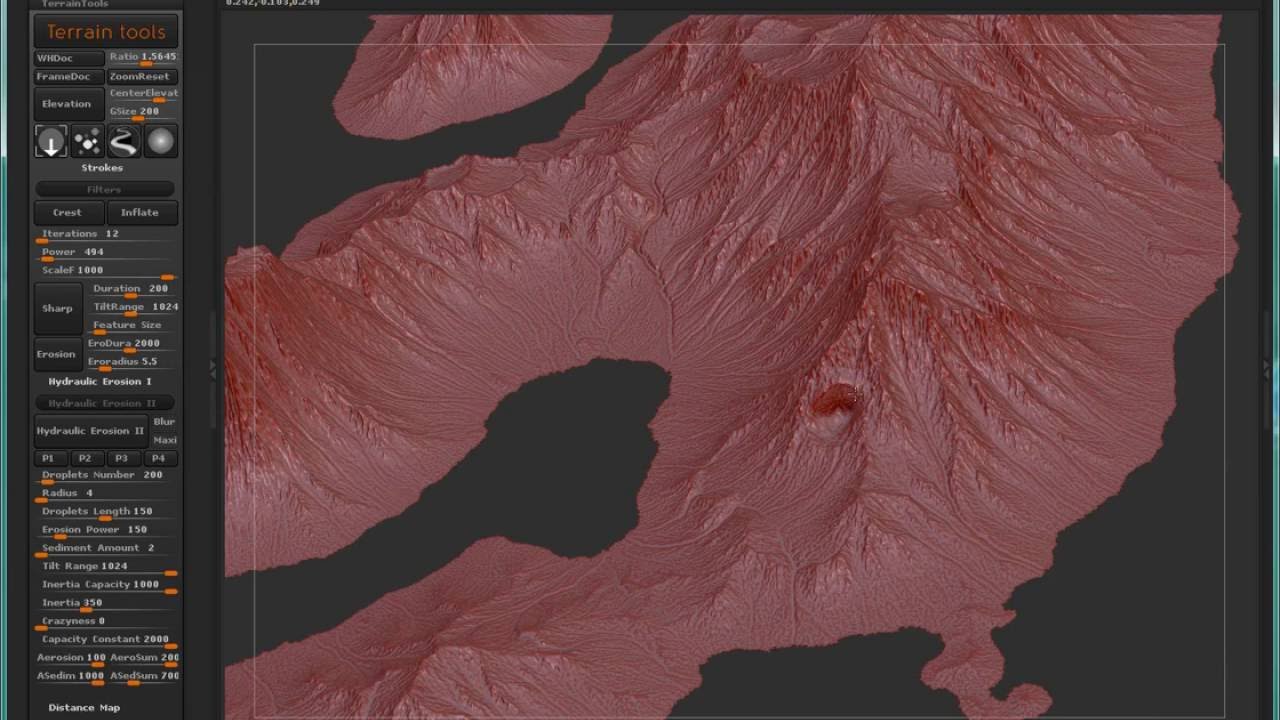Click the ZoomReset button
Image resolution: width=1280 pixels, height=720 pixels.
142,77
